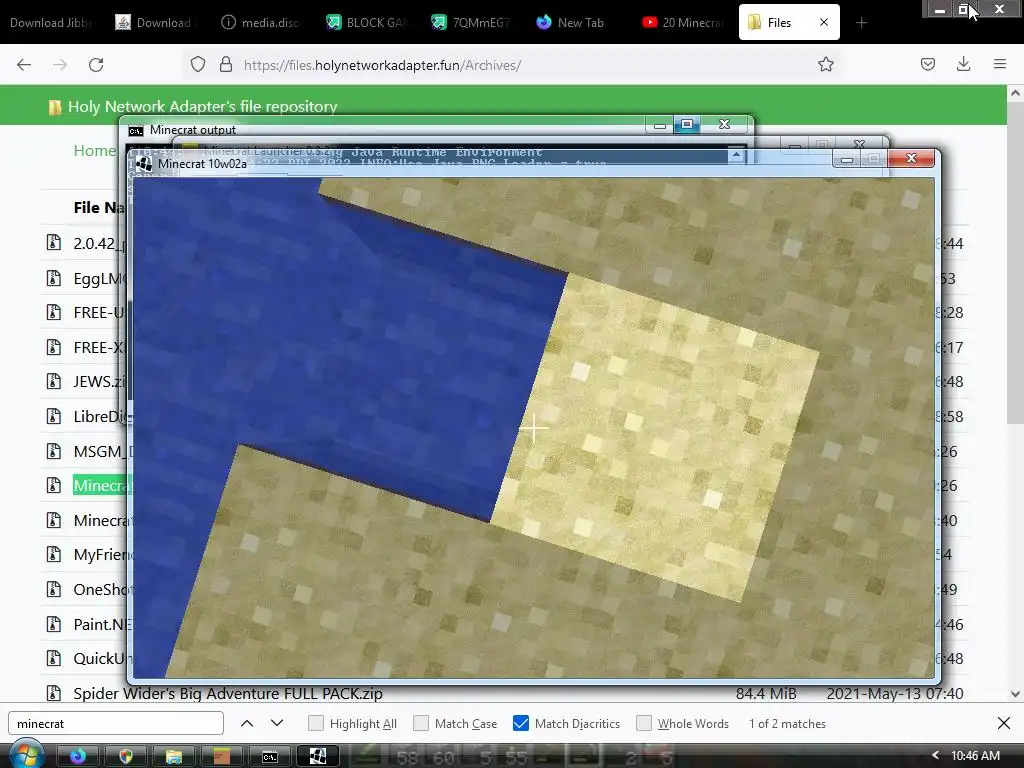Click the 10:46 AM taskbar clock

975,756
